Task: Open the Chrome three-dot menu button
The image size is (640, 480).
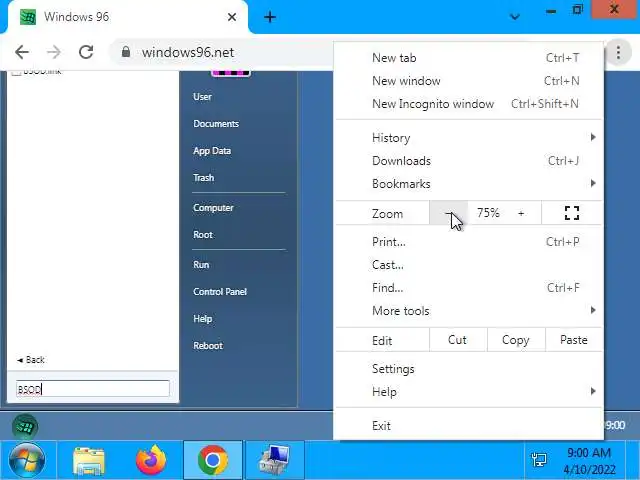Action: pos(618,53)
